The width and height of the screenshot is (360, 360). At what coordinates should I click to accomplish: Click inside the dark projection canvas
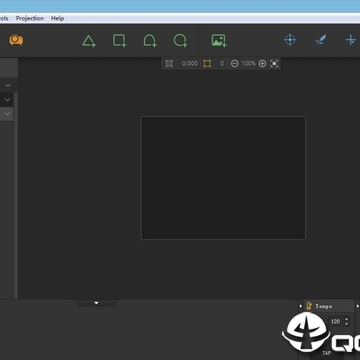(223, 178)
